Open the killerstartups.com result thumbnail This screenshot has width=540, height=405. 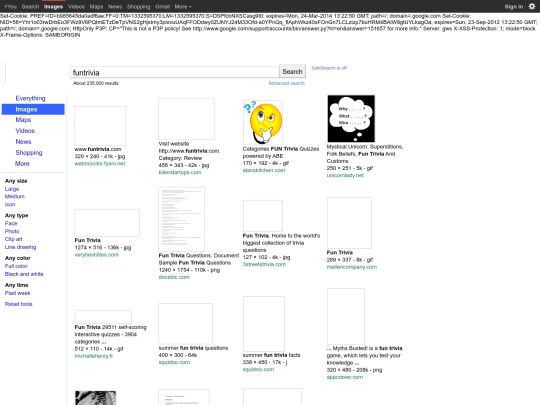point(186,119)
